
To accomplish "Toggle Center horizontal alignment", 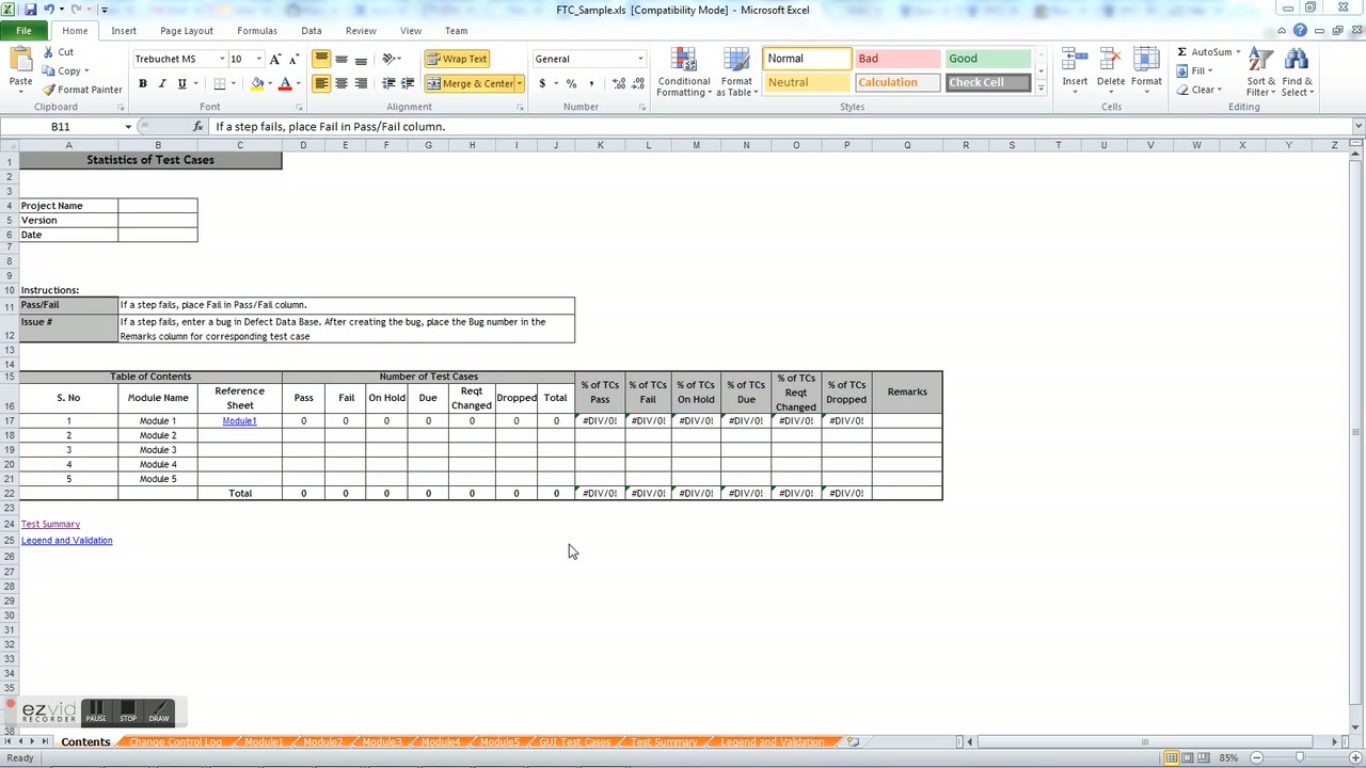I will (x=341, y=84).
